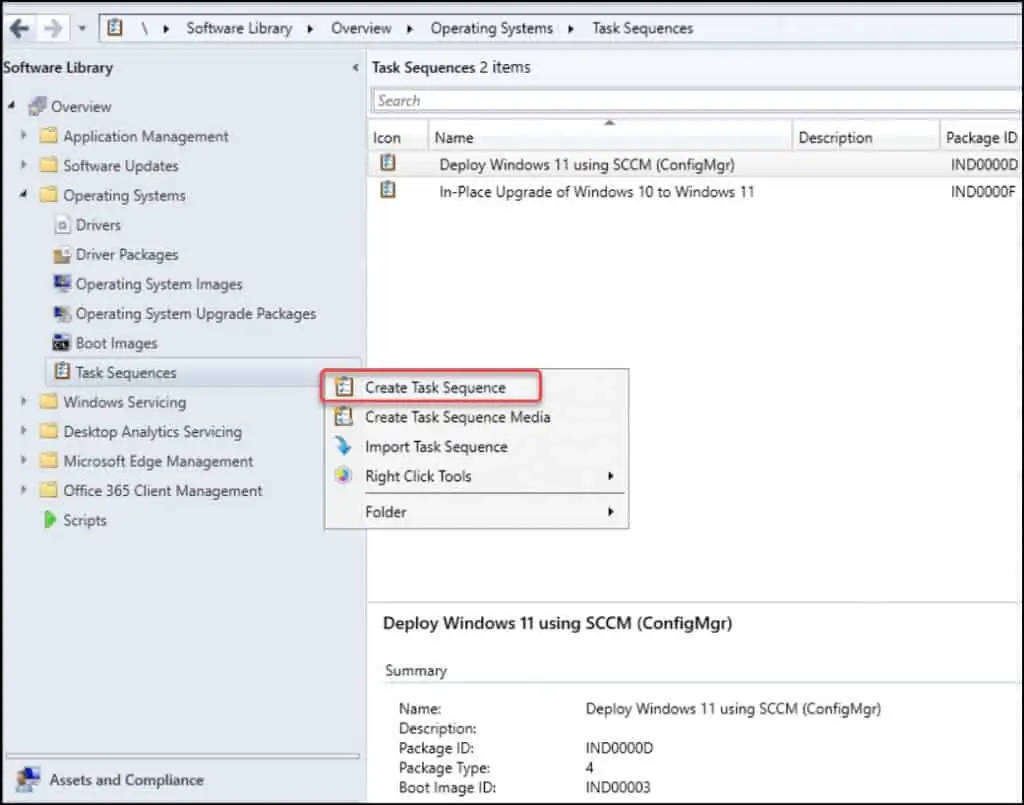Select Operating System Upgrade Packages node
Screen dimensions: 1024x805
195,313
